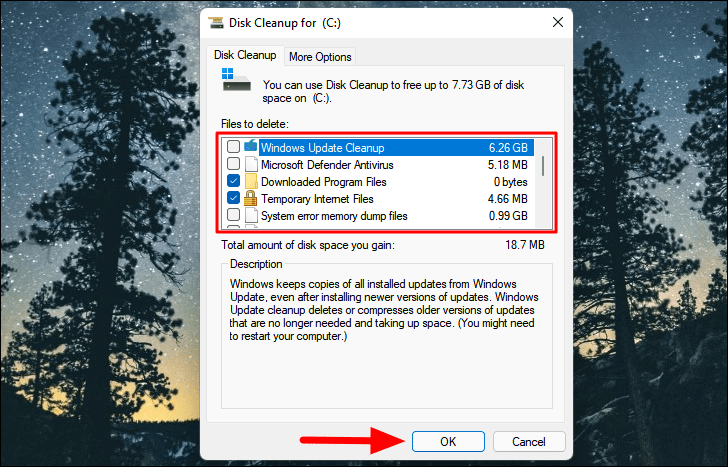Click the 4.66 MB size value
This screenshot has height=467, width=728.
click(507, 199)
